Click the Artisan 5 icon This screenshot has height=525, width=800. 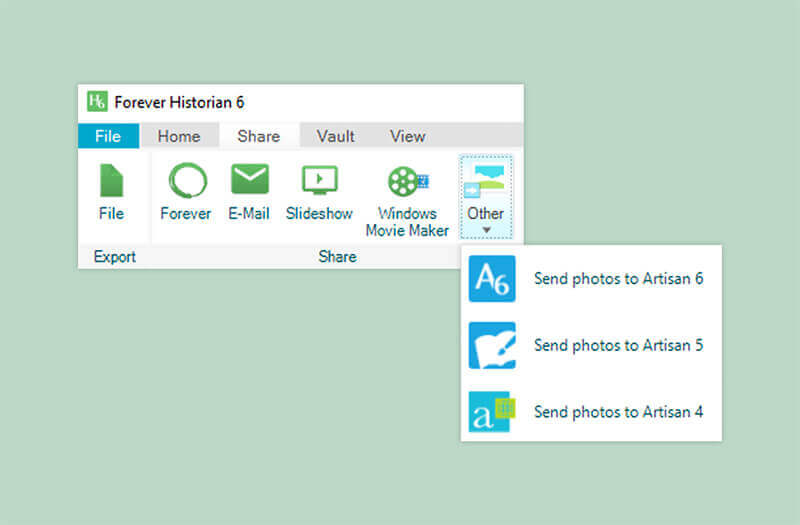coord(492,345)
